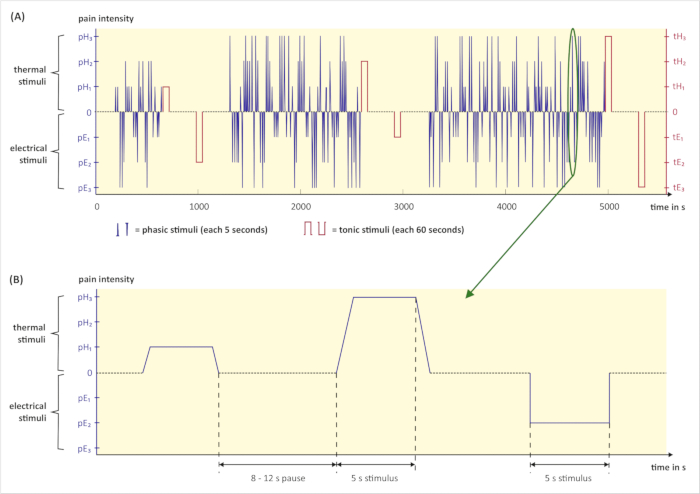Click the red tonic pulse reaching tE1

pyautogui.click(x=397, y=125)
